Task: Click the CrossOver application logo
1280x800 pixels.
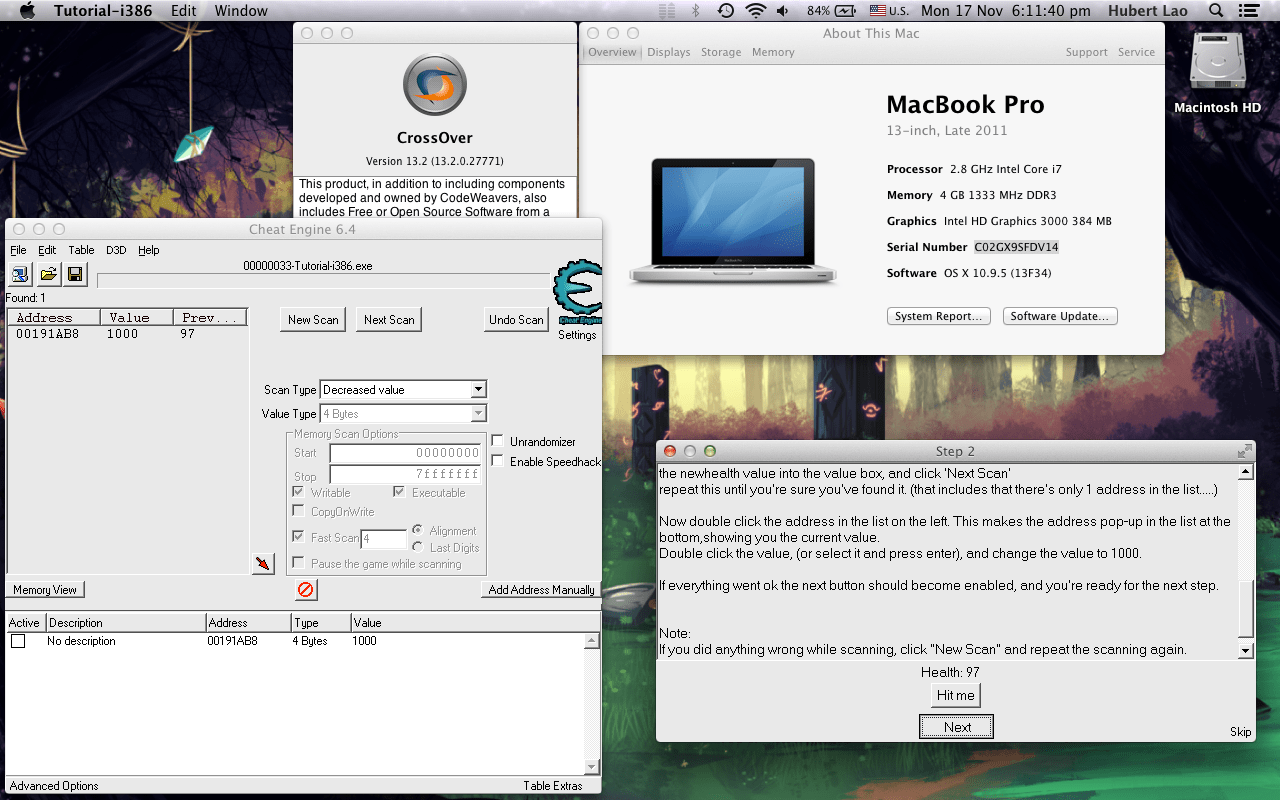Action: [x=435, y=85]
